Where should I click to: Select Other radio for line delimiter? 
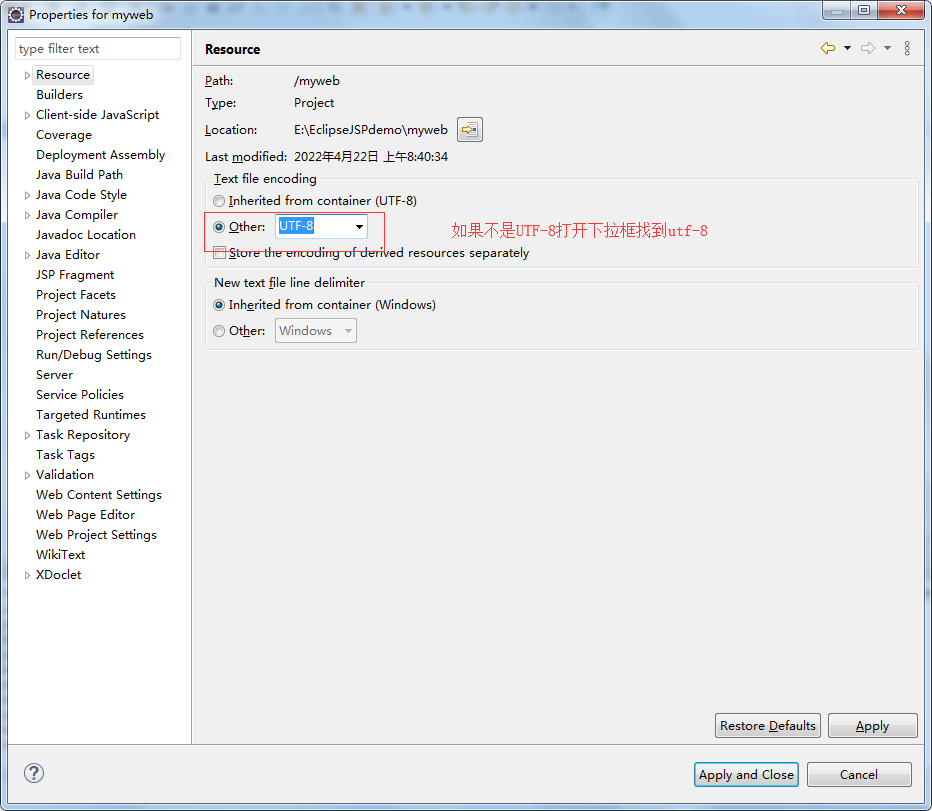point(219,330)
